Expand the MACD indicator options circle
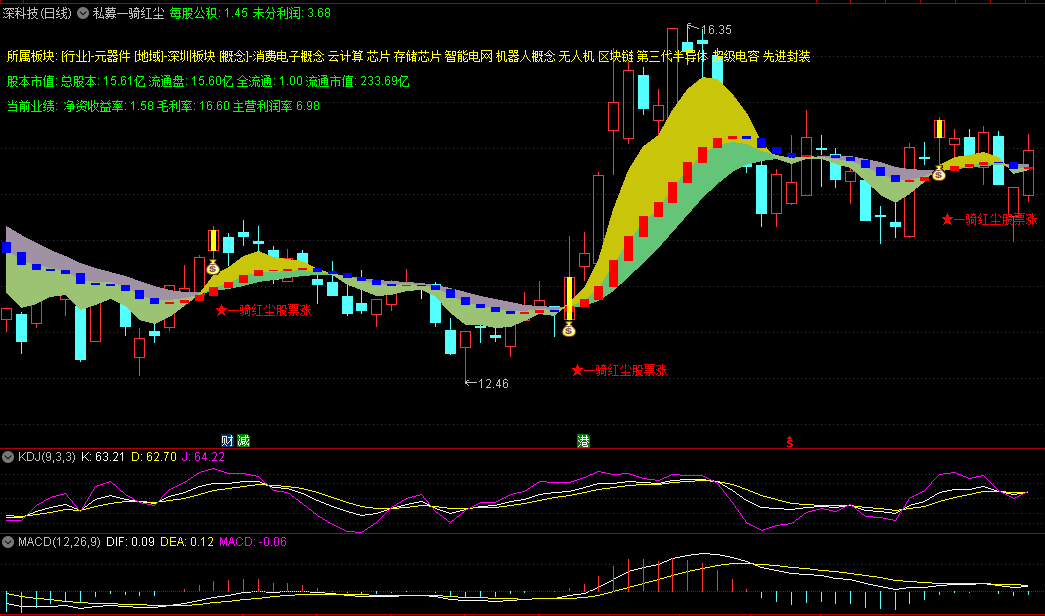 (8, 541)
